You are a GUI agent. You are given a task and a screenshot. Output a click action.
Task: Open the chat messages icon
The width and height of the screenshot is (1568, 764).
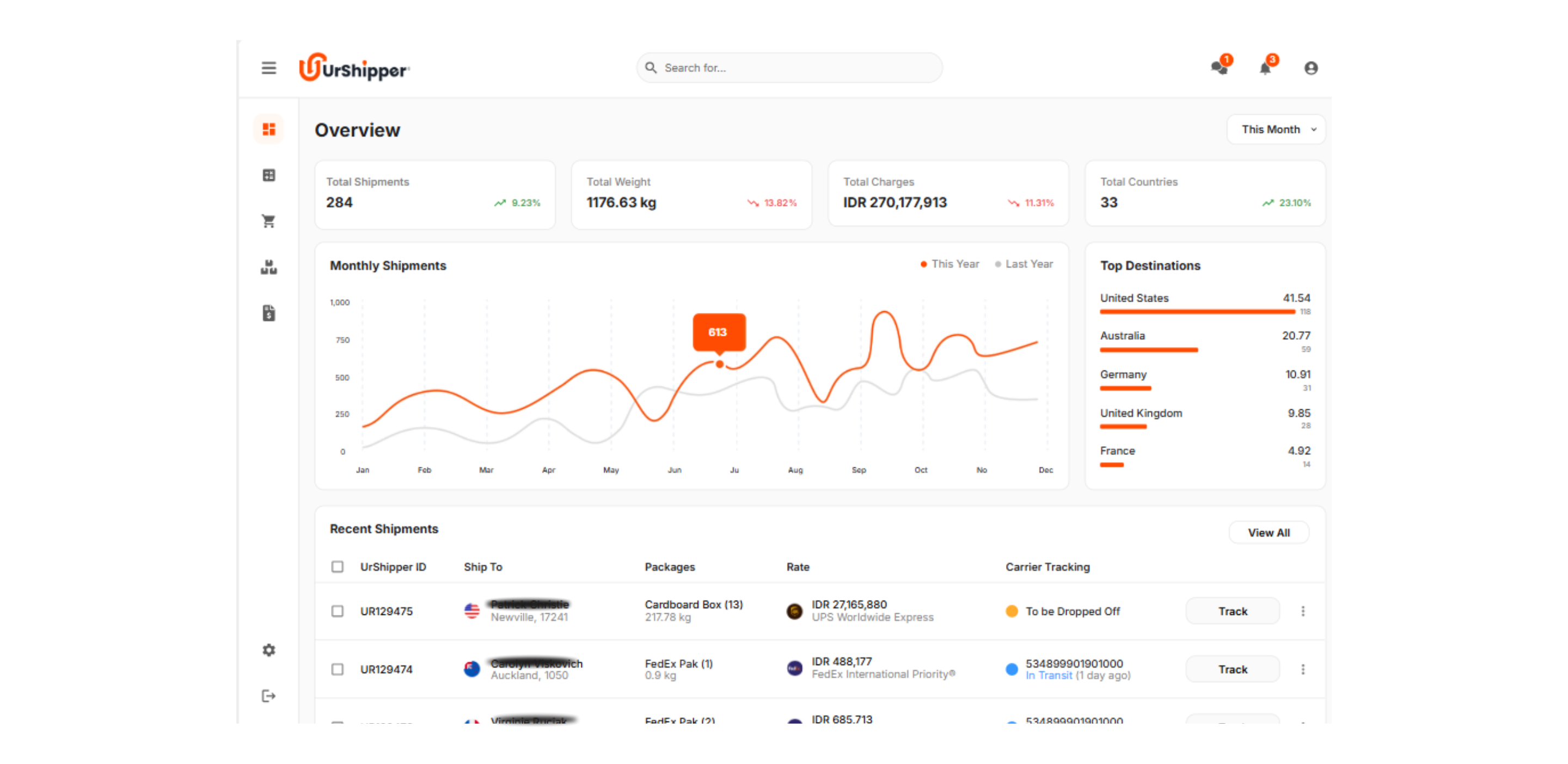point(1219,67)
